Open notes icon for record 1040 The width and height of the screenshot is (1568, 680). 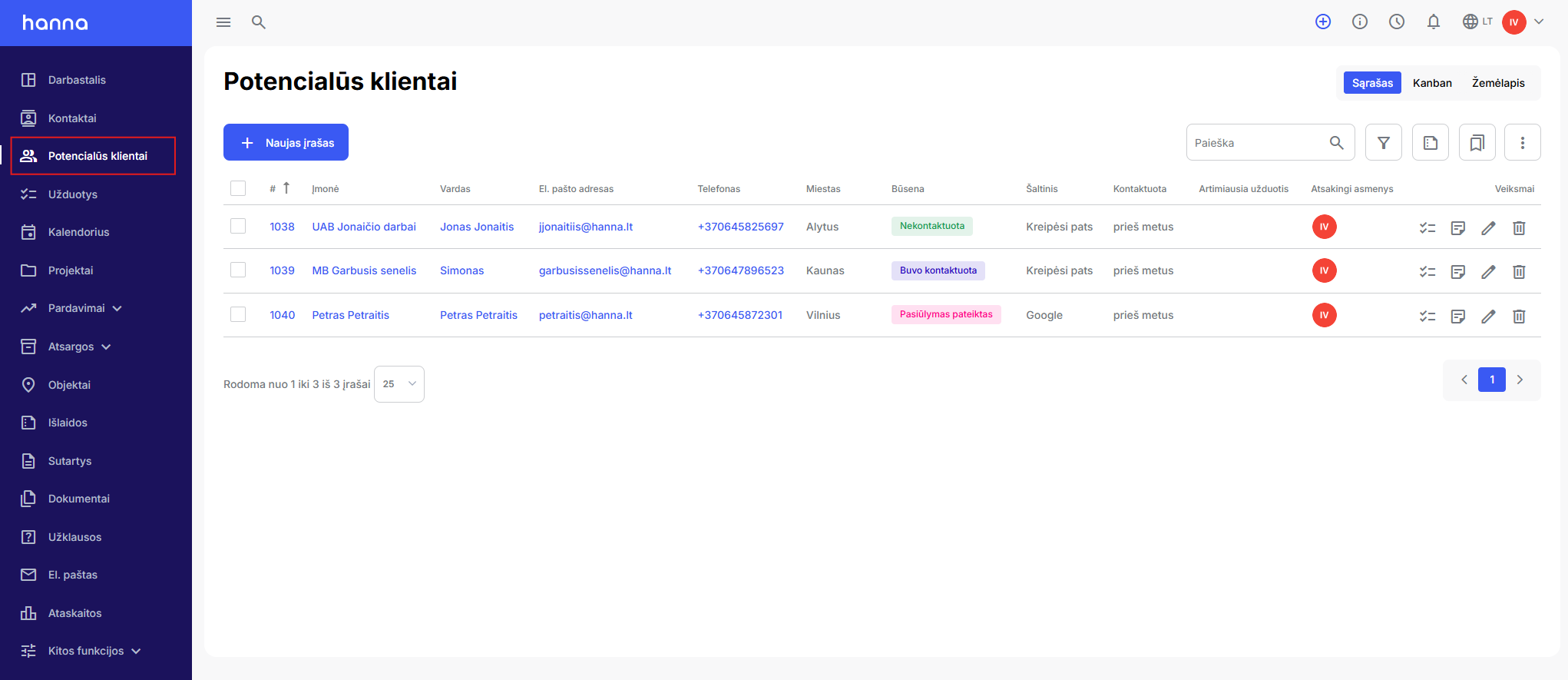click(1458, 317)
